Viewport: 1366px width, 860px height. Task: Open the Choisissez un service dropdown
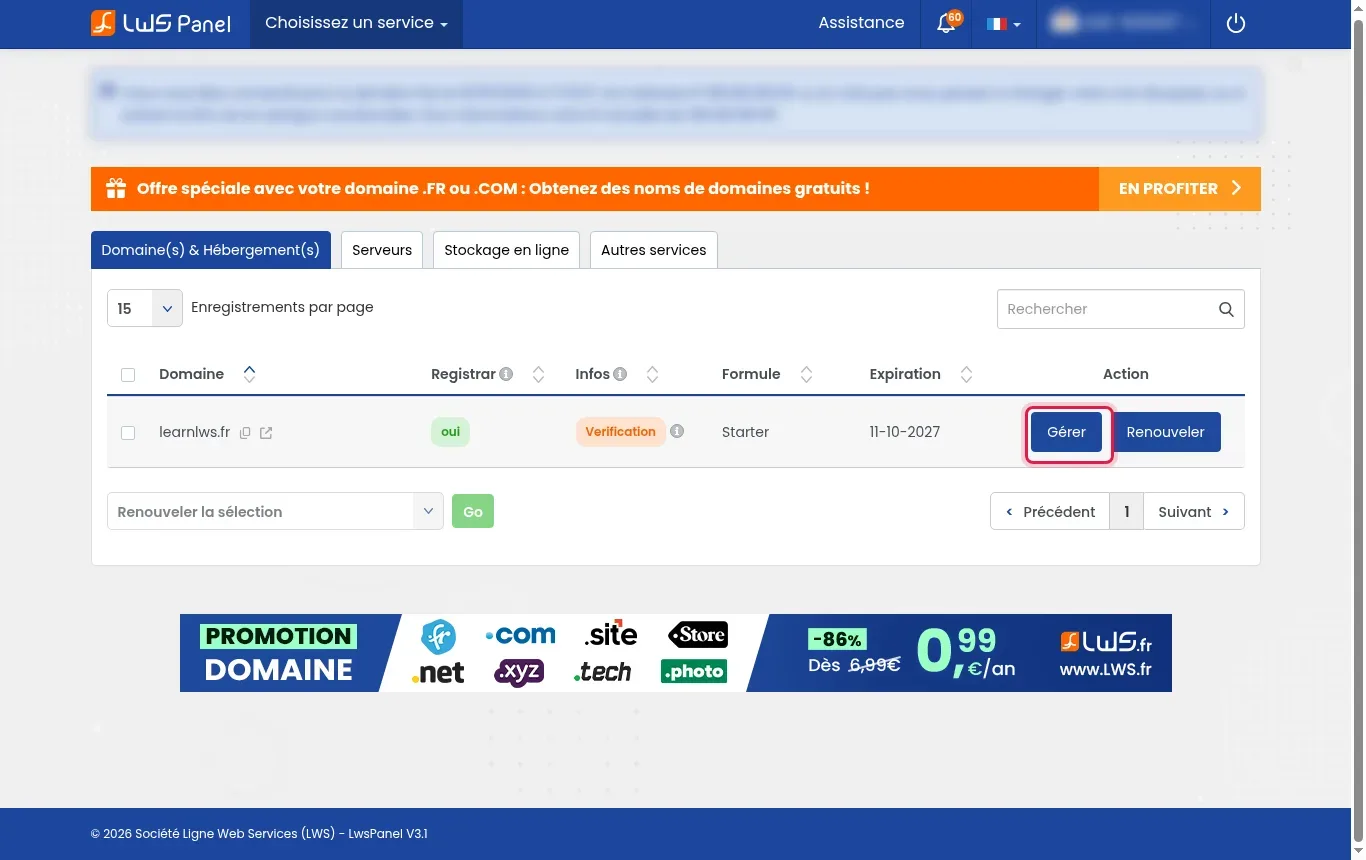356,23
